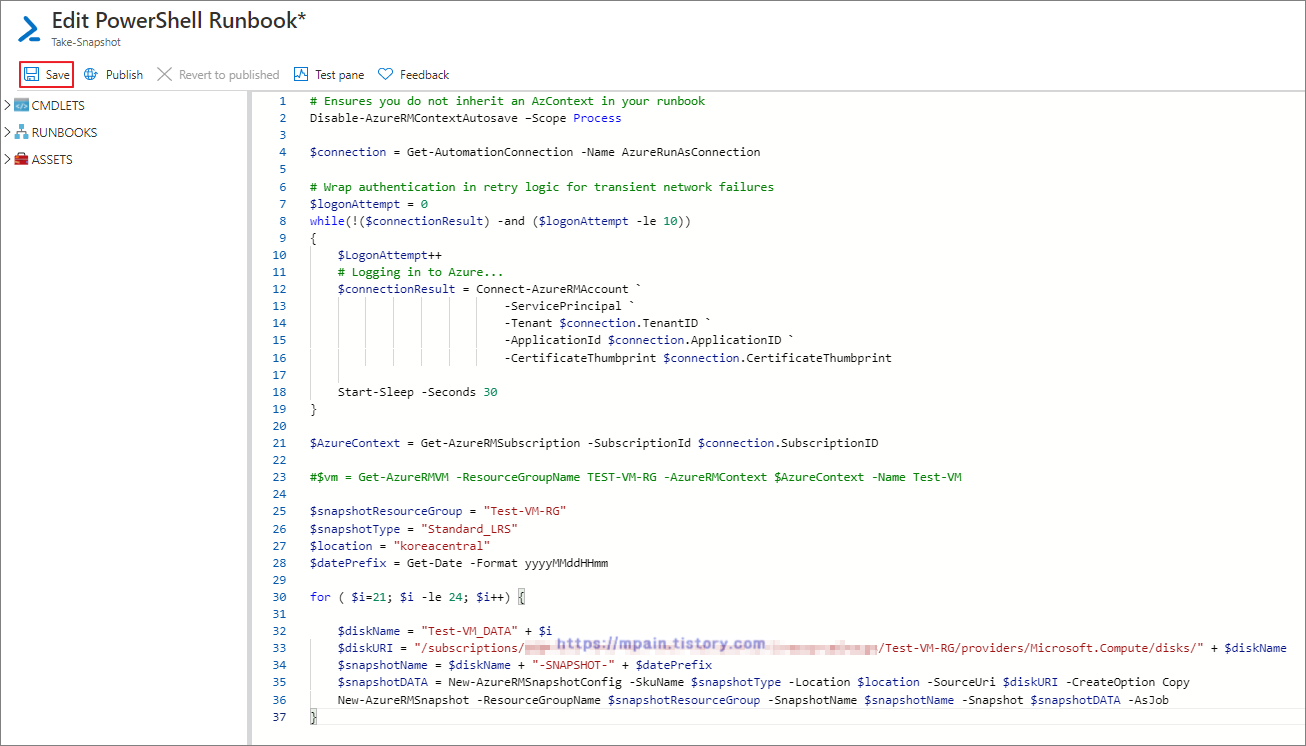
Task: Click the Disable-AzureRMContextAutosave command
Action: tap(413, 118)
